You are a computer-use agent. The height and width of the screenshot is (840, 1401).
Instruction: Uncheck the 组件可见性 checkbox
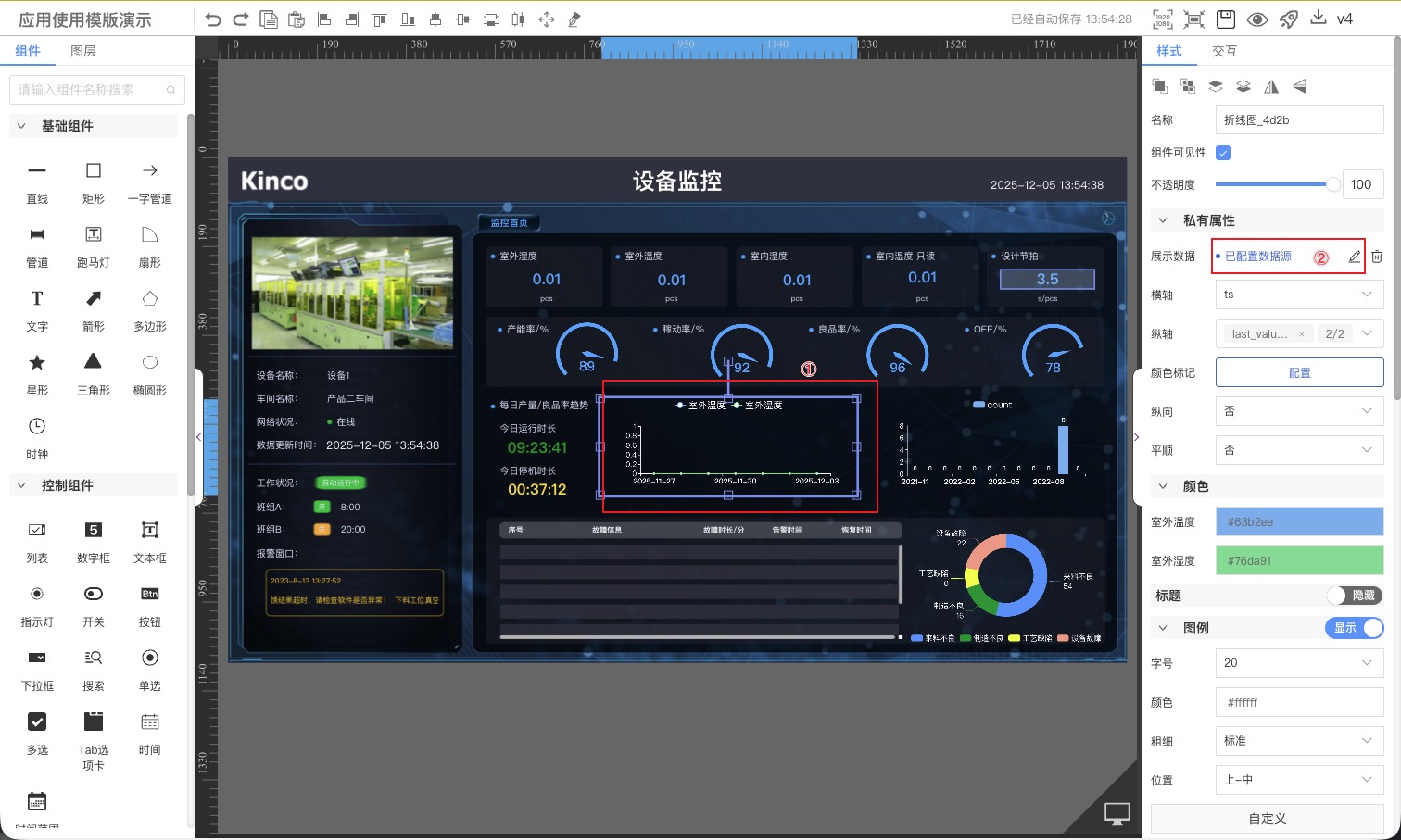(x=1223, y=153)
